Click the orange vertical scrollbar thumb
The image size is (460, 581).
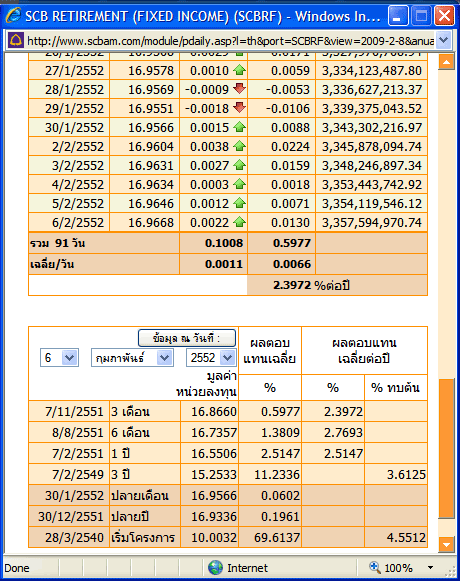(446, 448)
